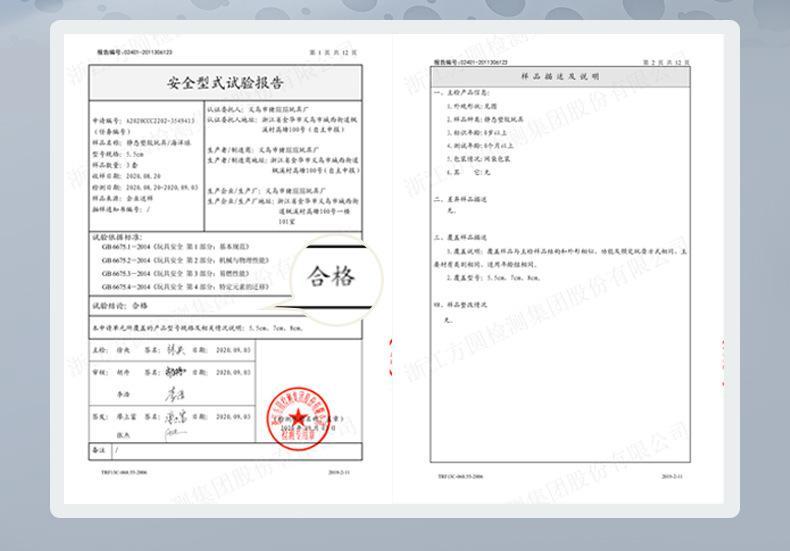Click the 二、差异样品描述 heading

tap(460, 199)
